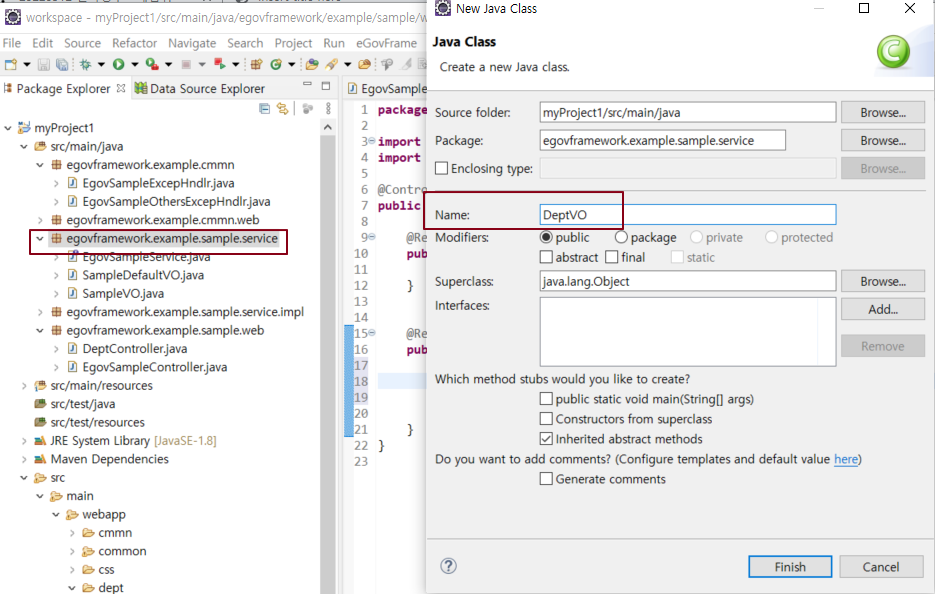Expand egovframework.example.sample.service.impl package
The image size is (935, 594).
coord(40,312)
